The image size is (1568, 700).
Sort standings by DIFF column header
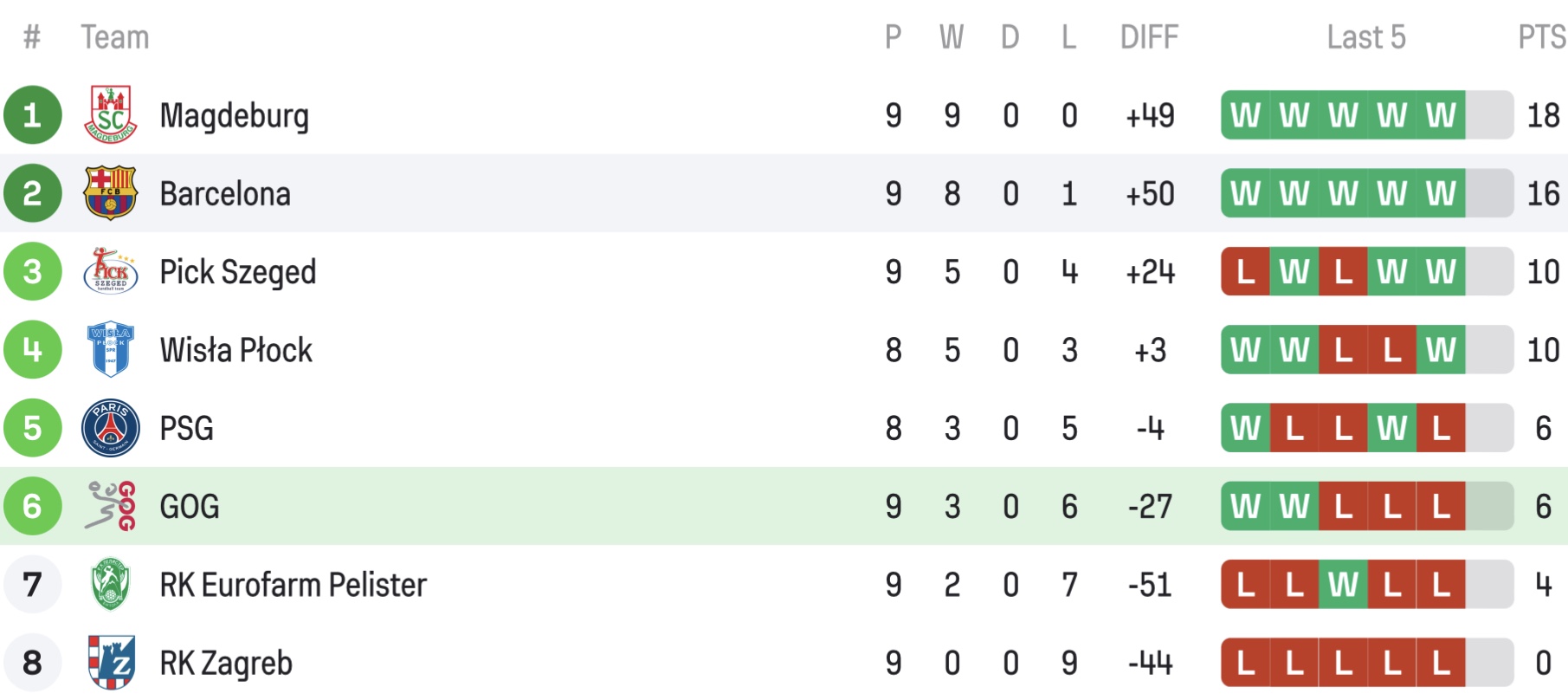coord(1149,37)
